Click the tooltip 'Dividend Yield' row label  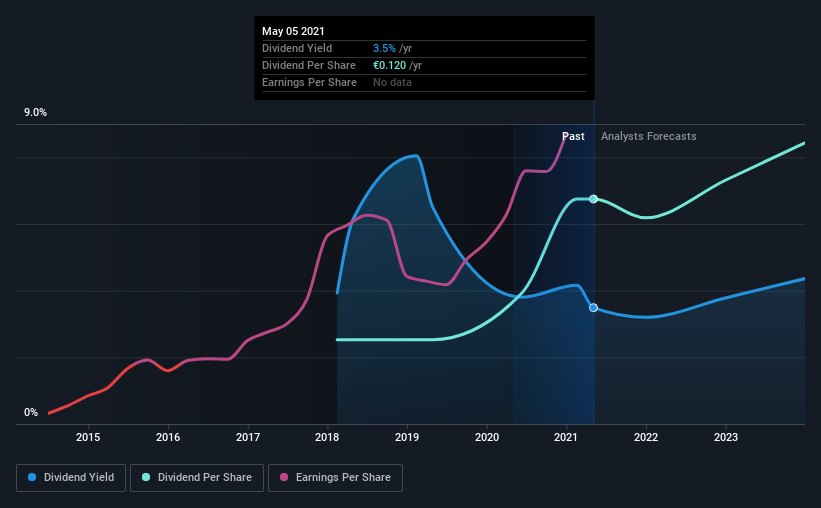point(297,48)
